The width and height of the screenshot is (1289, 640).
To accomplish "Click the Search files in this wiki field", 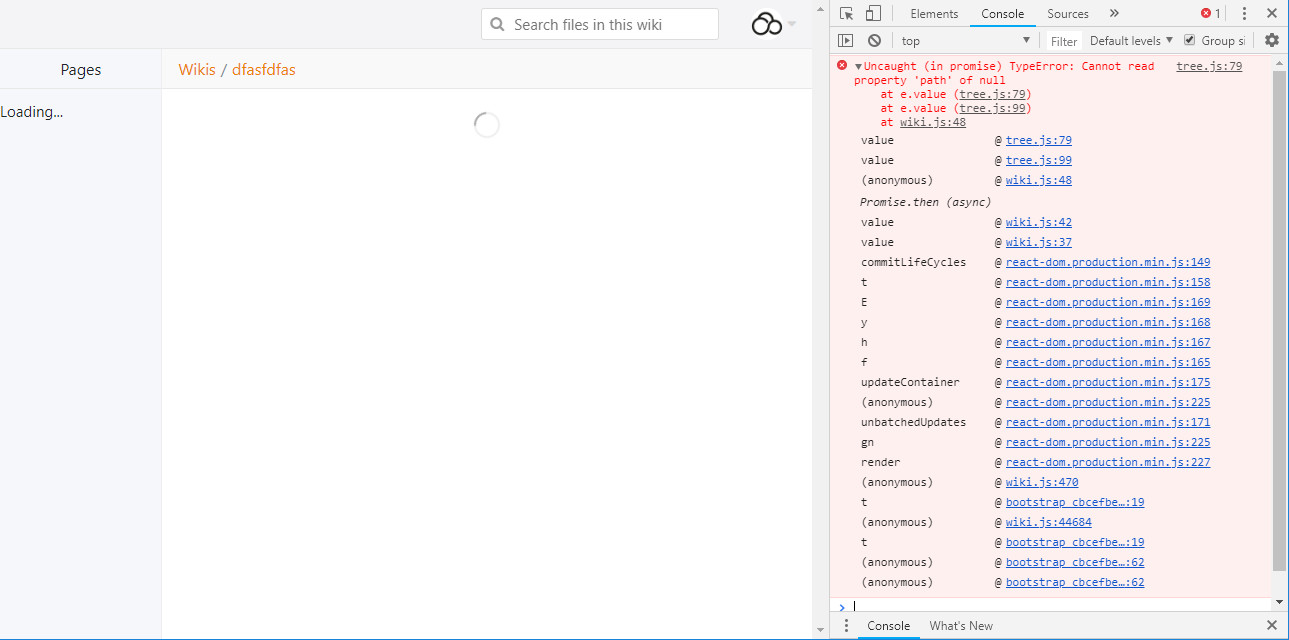I will (600, 25).
